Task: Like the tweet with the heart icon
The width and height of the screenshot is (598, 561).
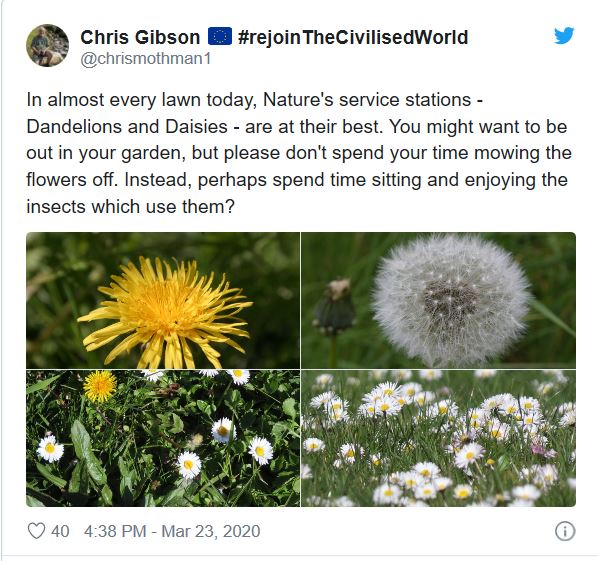Action: tap(37, 531)
